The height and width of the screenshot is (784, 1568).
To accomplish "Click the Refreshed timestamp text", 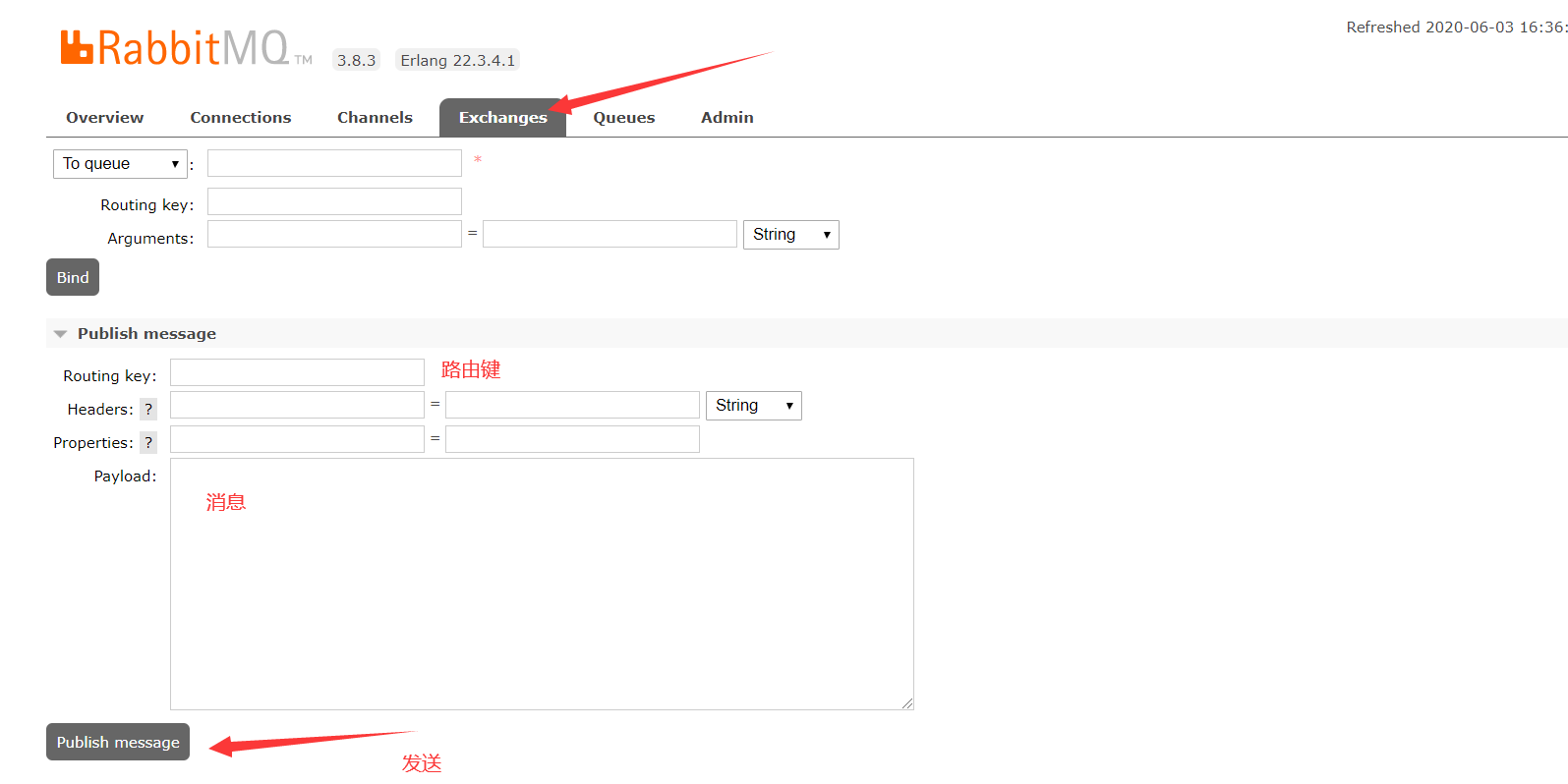I will [x=1457, y=28].
